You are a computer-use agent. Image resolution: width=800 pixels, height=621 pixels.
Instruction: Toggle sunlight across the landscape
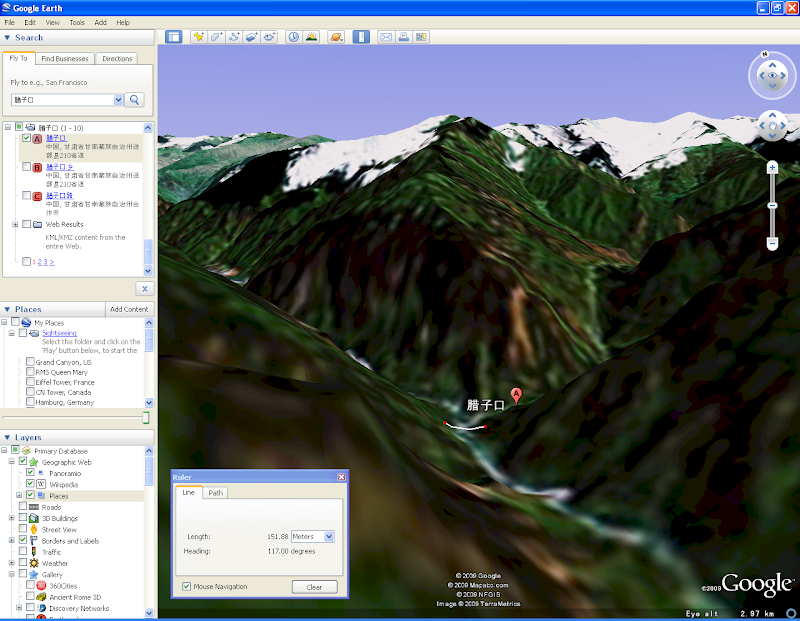[311, 37]
